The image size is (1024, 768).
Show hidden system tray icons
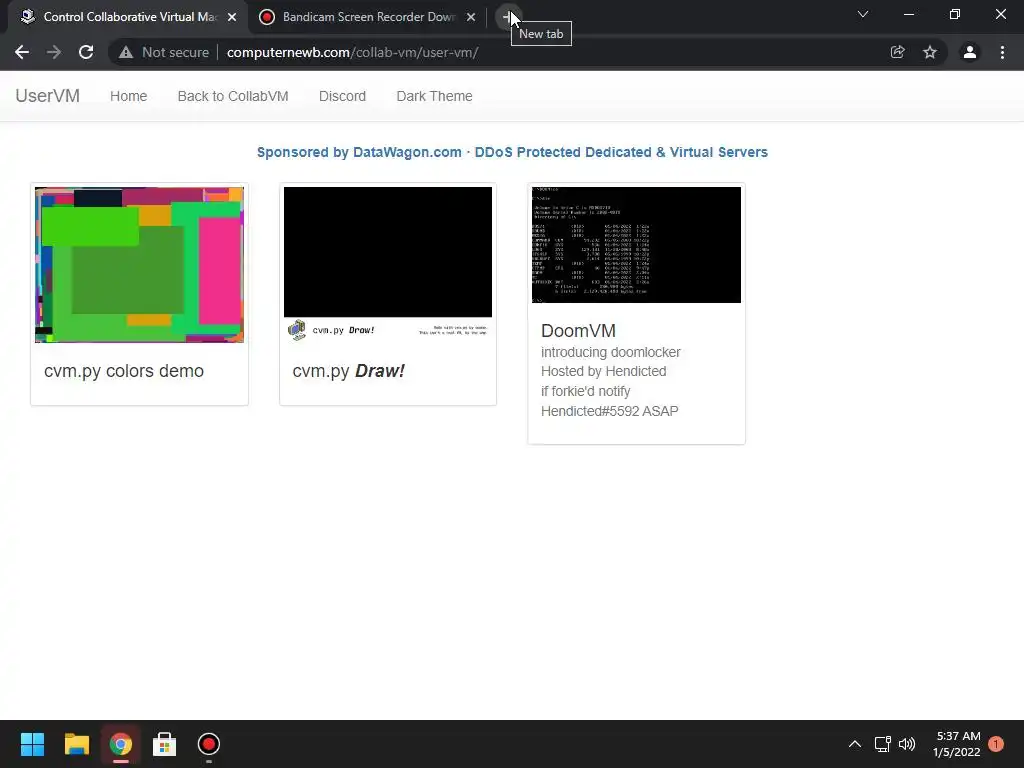(x=854, y=744)
